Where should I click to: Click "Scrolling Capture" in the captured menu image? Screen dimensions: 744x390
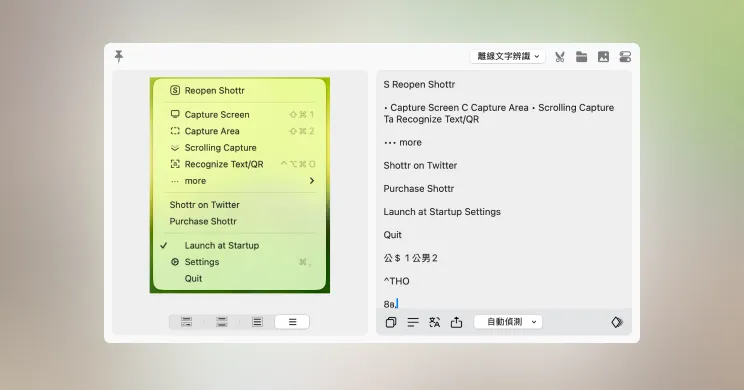coord(220,148)
